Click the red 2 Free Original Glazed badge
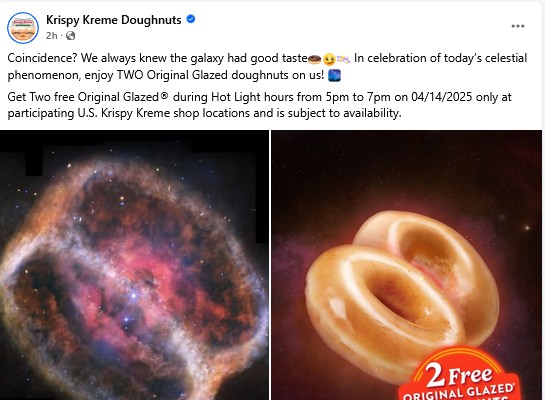The height and width of the screenshot is (400, 545). click(x=459, y=375)
